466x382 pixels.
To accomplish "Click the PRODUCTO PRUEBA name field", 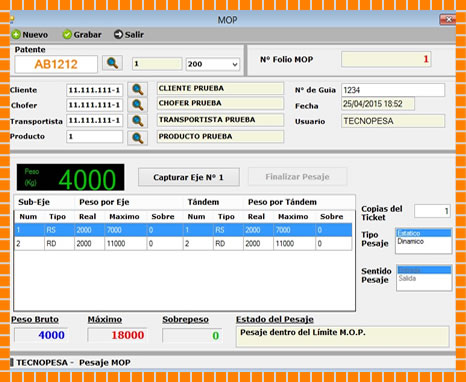I will tap(220, 136).
